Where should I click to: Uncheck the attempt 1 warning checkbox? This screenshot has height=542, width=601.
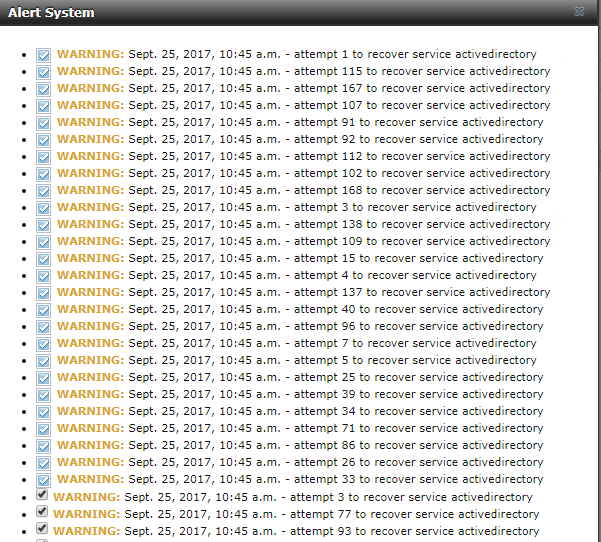(43, 55)
